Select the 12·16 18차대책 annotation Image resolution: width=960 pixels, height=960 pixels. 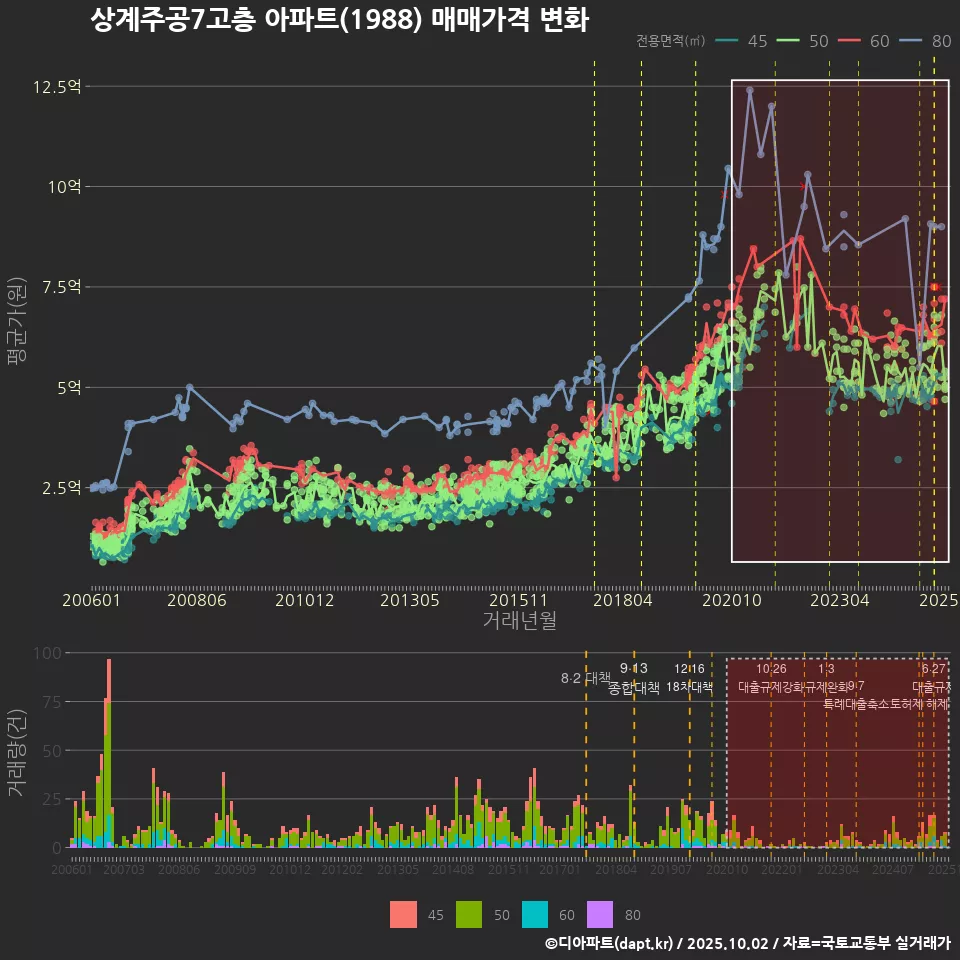click(689, 679)
